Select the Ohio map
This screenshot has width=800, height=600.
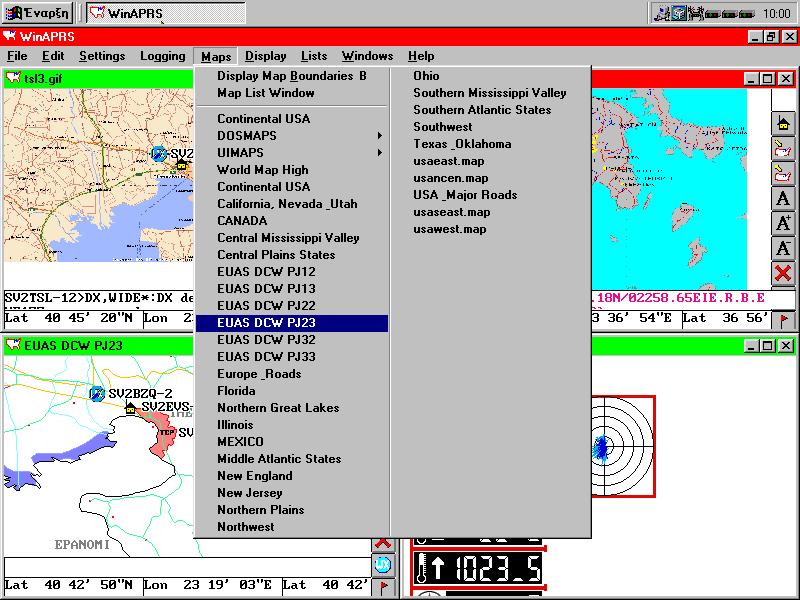coord(491,76)
